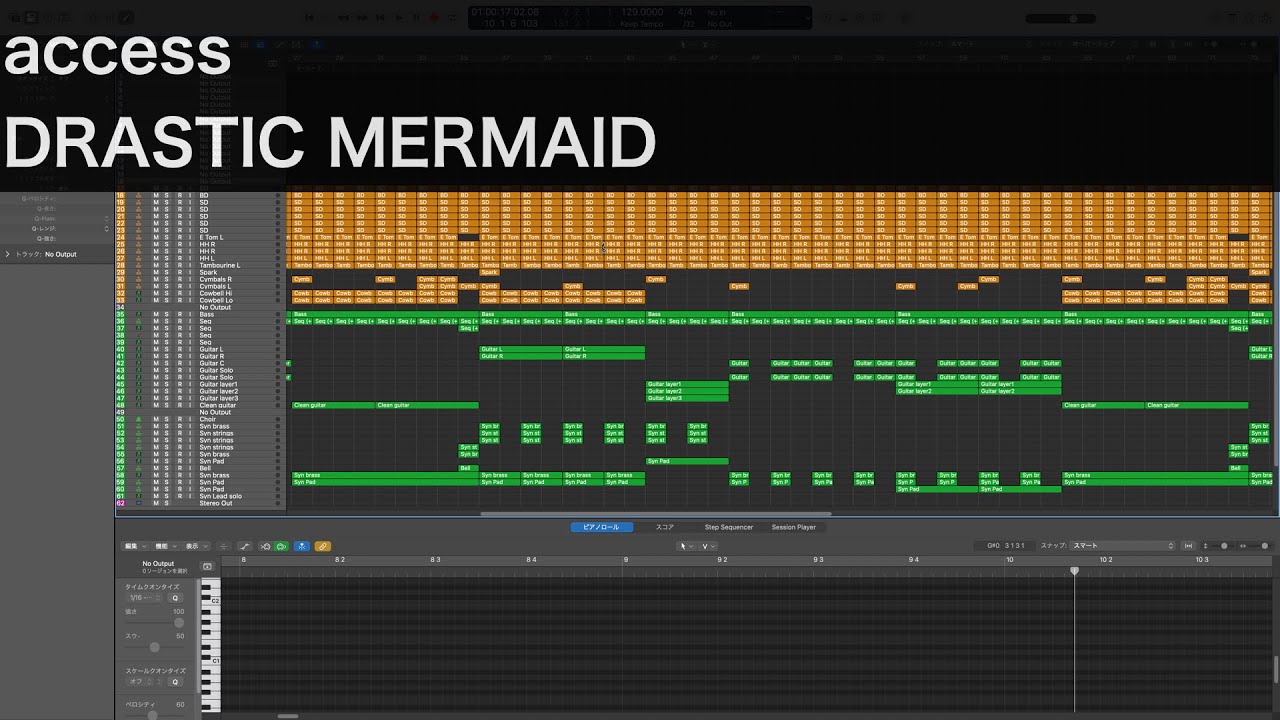Open the scale quantize オフ dropdown
1280x720 pixels.
(139, 682)
